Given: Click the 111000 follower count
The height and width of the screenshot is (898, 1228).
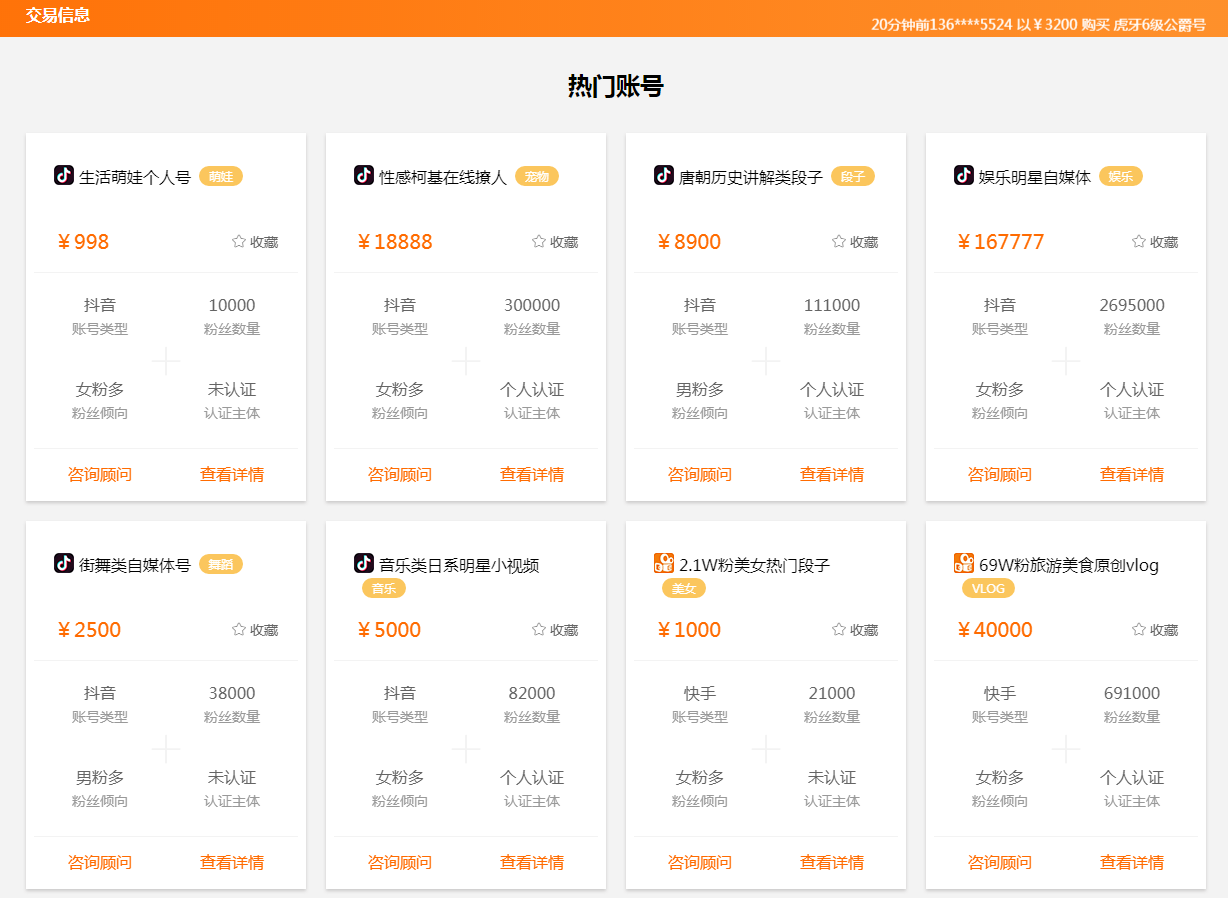Looking at the screenshot, I should point(832,305).
